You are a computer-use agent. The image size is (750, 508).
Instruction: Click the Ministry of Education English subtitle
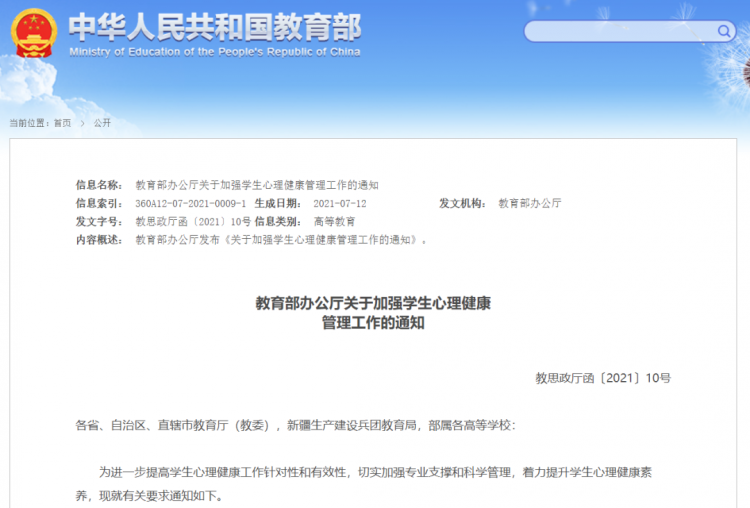(215, 52)
